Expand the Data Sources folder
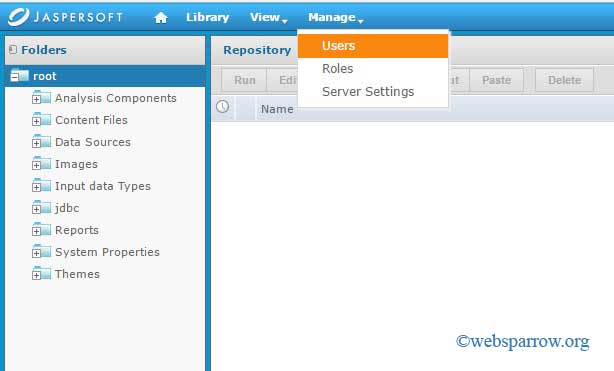 [x=36, y=143]
